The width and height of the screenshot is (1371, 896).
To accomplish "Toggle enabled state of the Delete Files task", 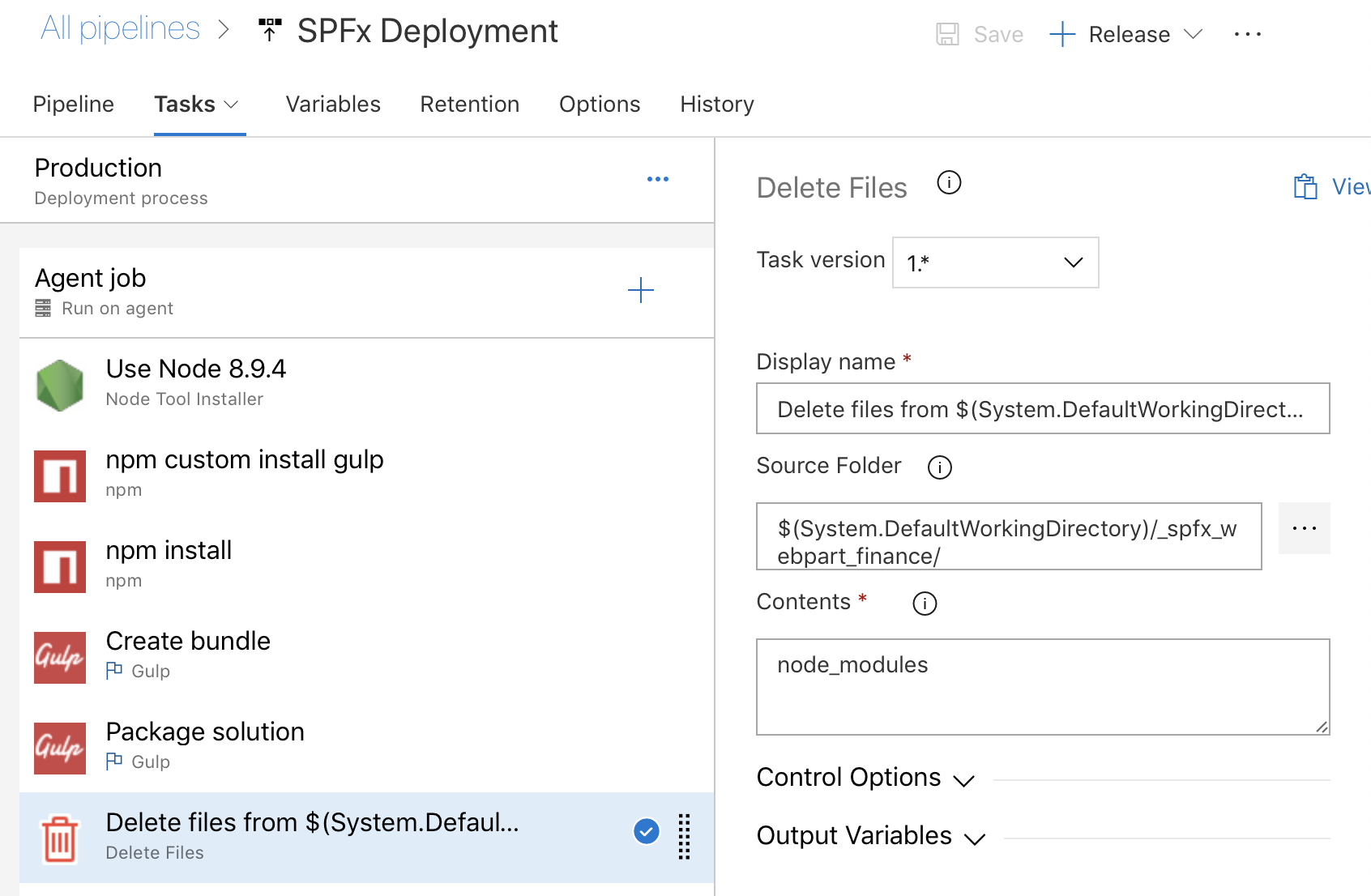I will tap(645, 830).
